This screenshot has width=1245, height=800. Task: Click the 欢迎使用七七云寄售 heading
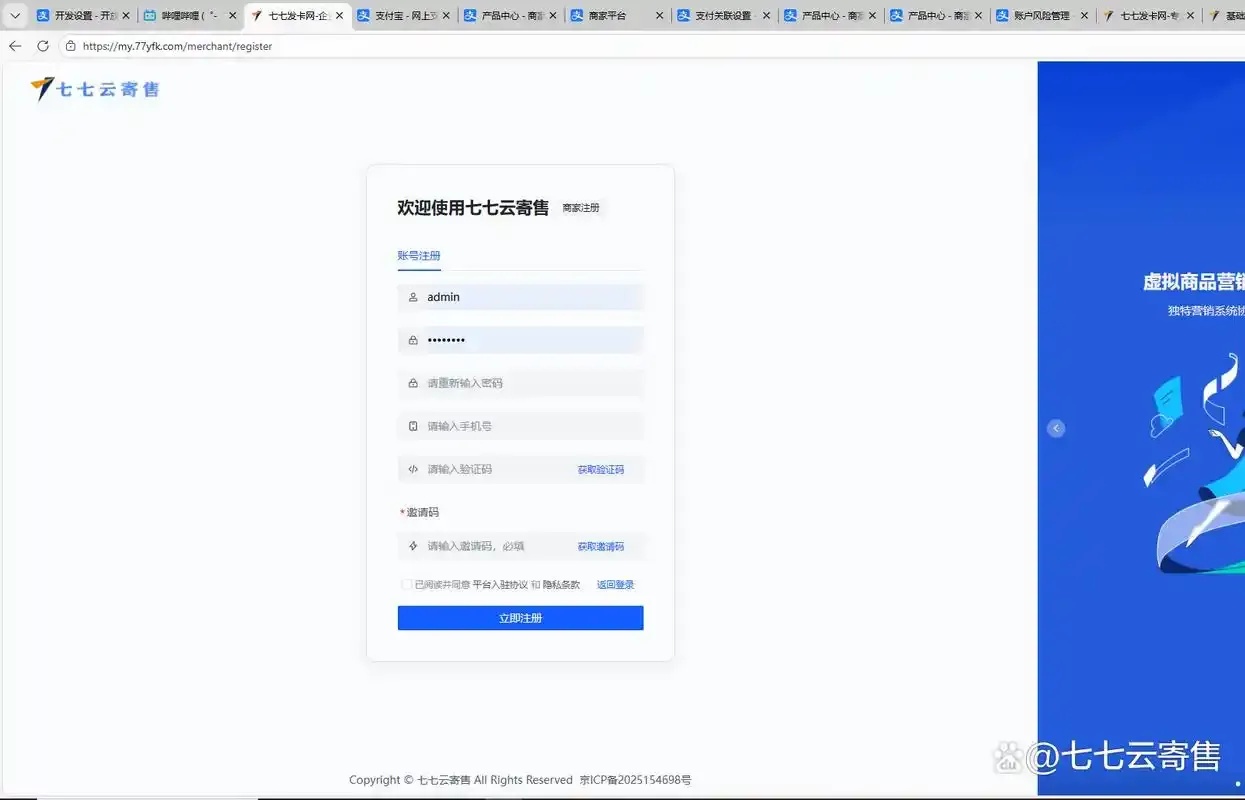473,208
